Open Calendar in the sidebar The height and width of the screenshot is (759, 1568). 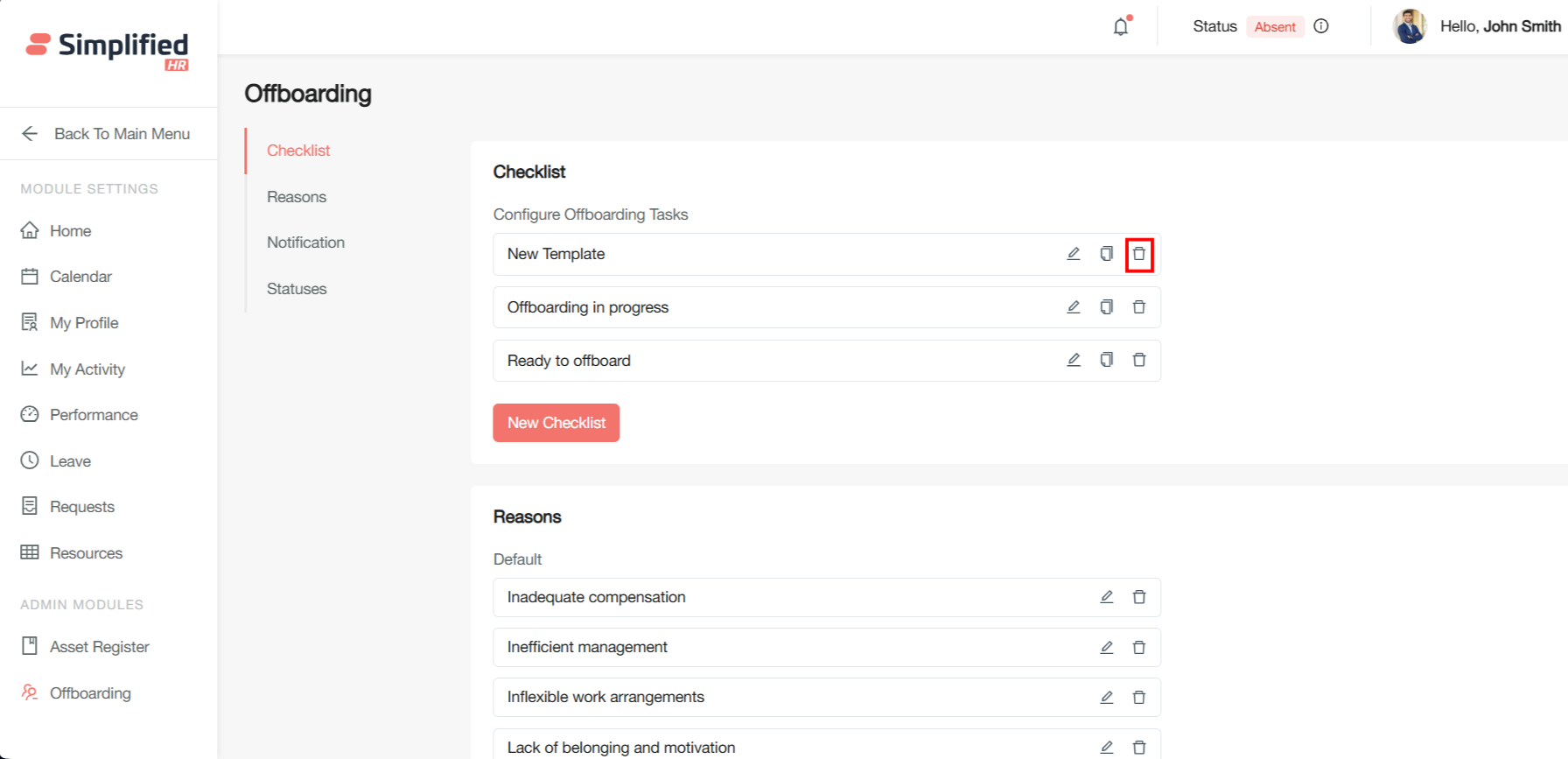pos(80,277)
